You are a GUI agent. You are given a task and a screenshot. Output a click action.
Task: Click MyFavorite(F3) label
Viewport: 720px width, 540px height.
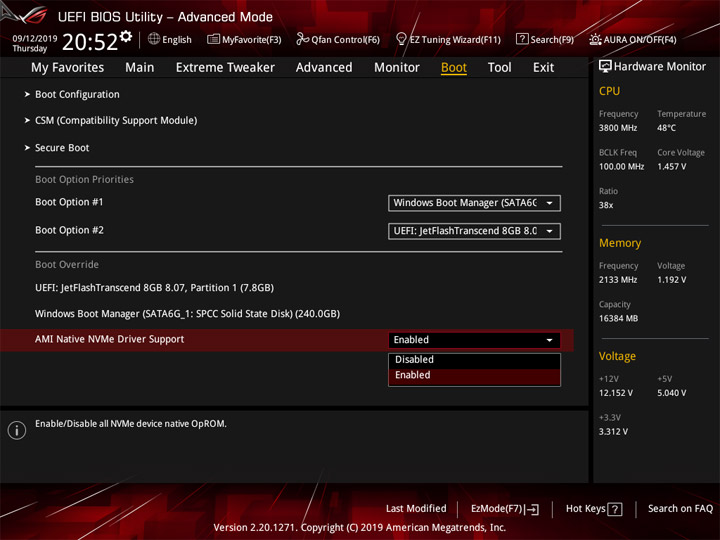pyautogui.click(x=252, y=40)
